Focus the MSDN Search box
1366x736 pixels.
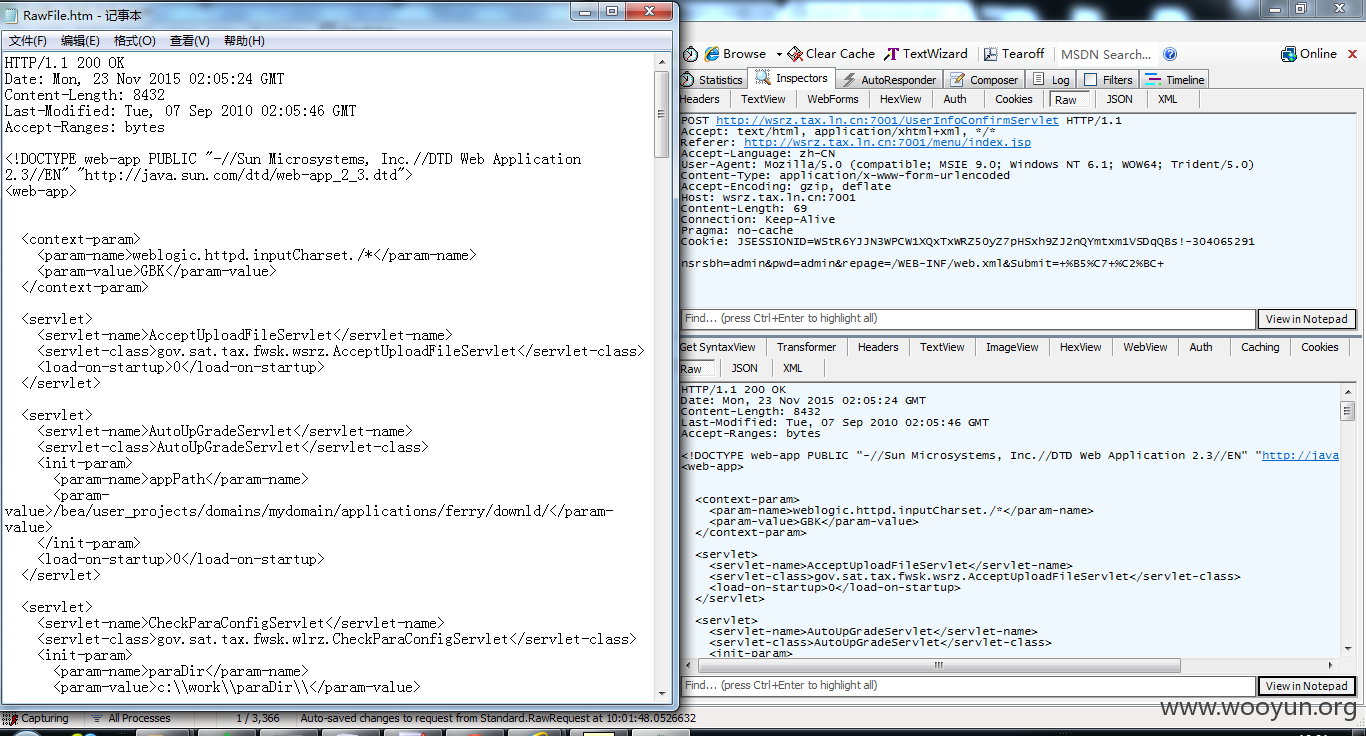1106,54
